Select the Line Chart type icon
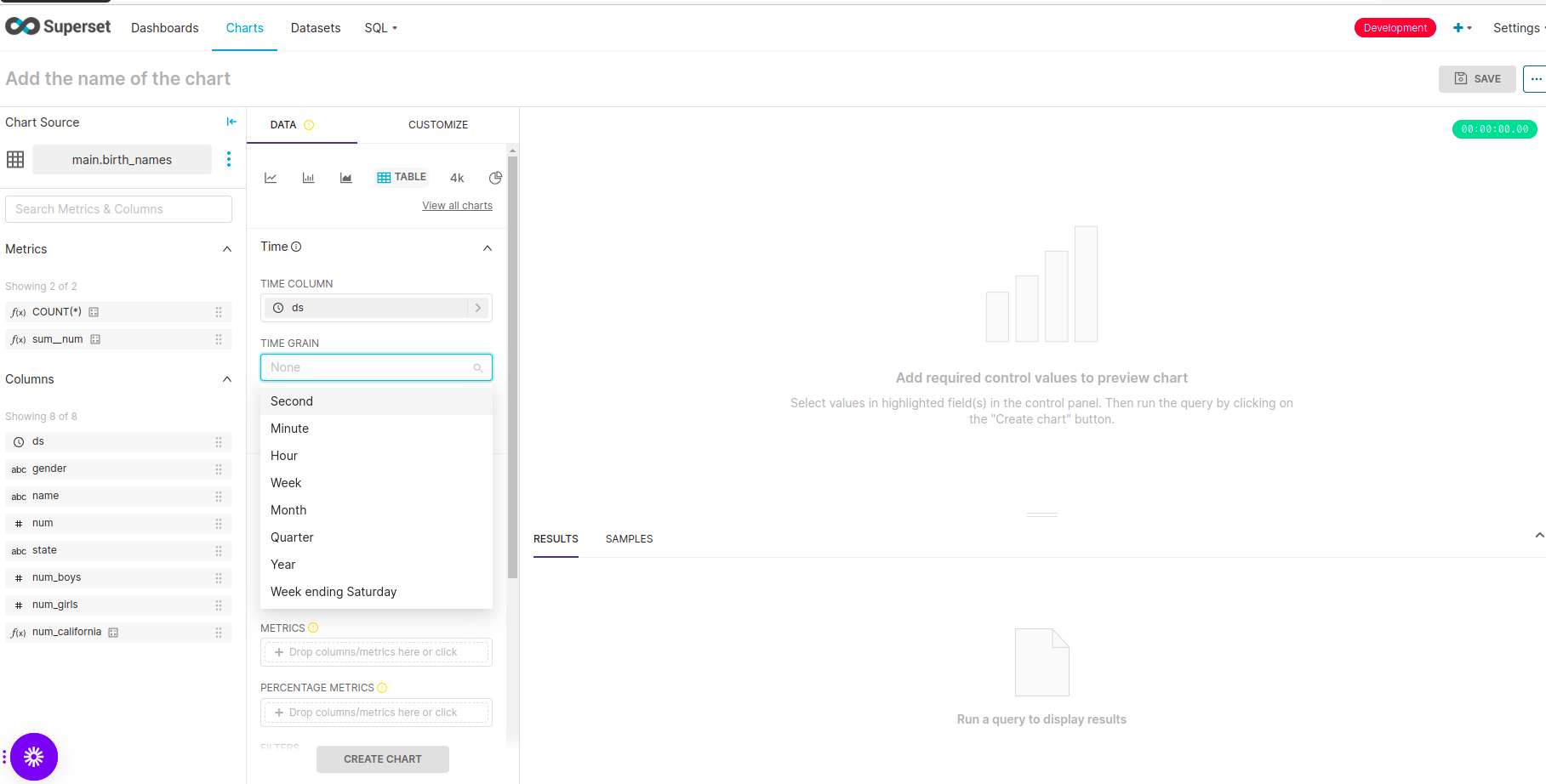This screenshot has width=1546, height=784. [x=271, y=177]
